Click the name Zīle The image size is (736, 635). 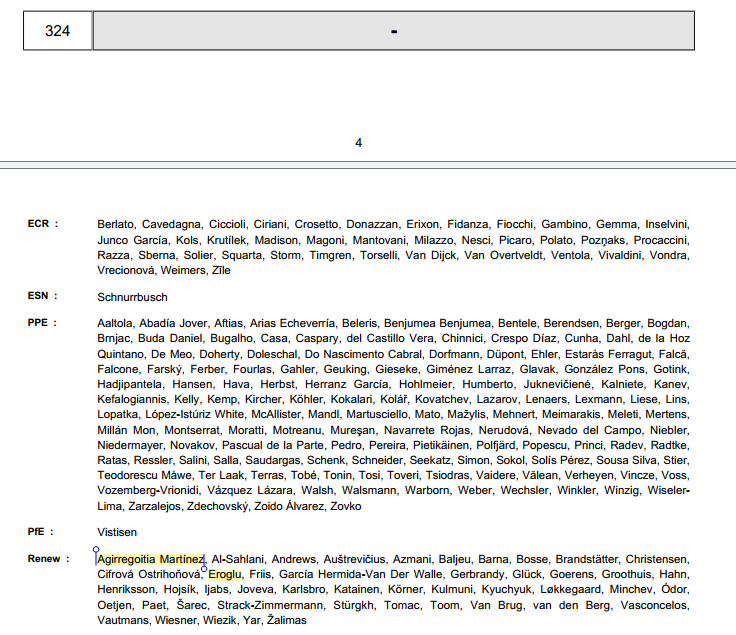[x=221, y=270]
